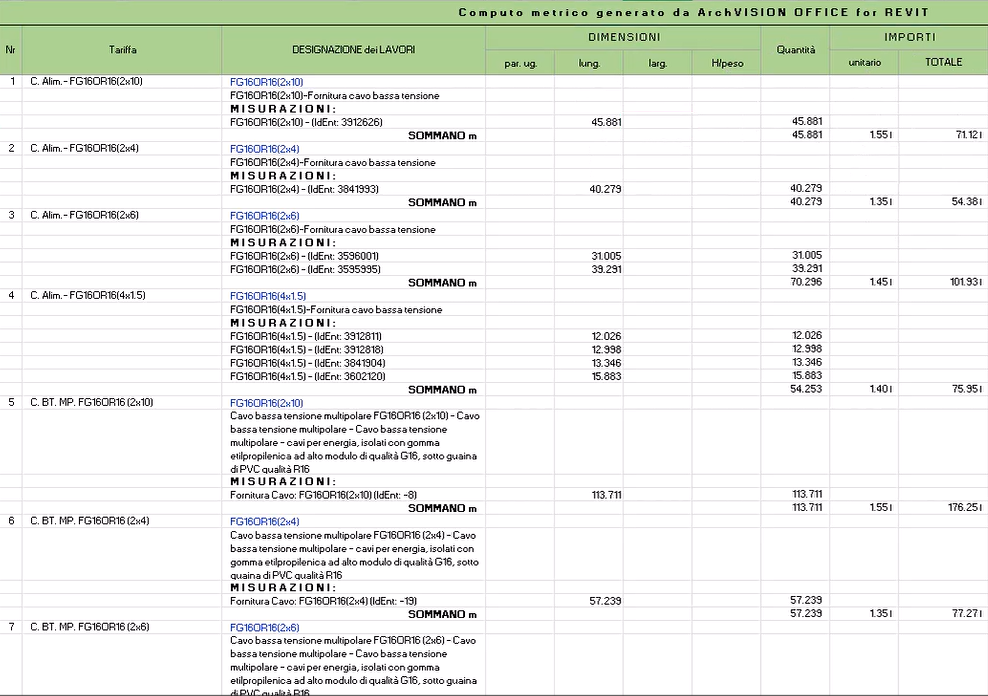Screen dimensions: 988x696
Task: Select tariffa cell 'C. Alim. - FG16OR16(2x6)'
Action: point(84,215)
